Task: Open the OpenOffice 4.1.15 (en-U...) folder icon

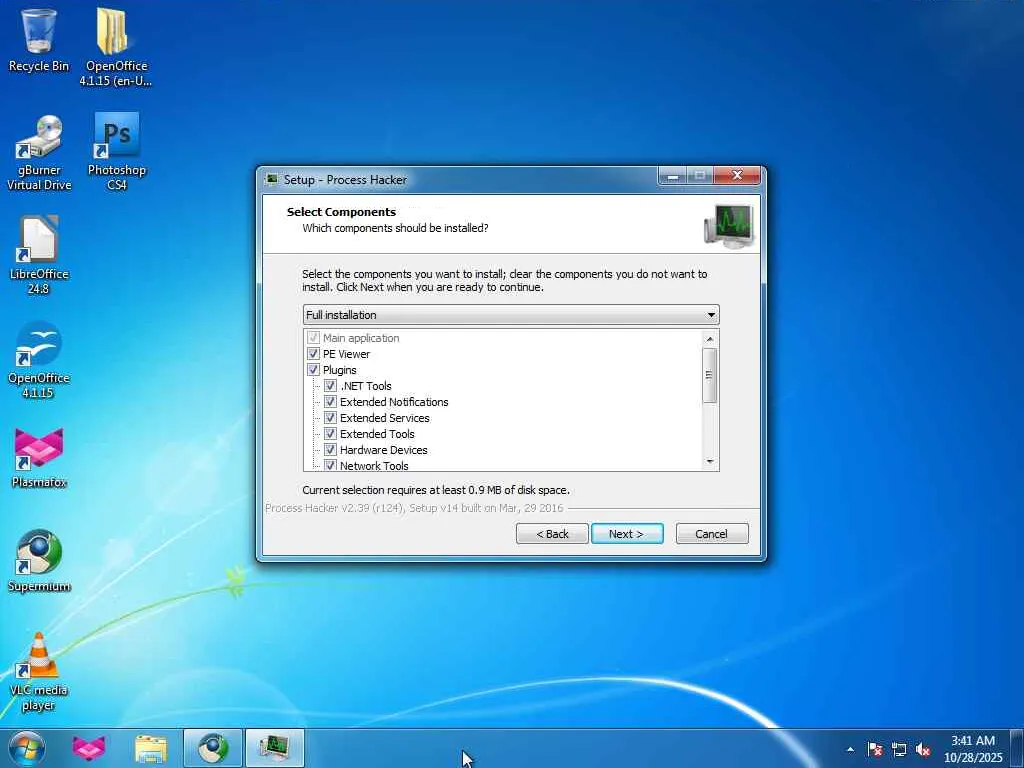Action: coord(116,46)
